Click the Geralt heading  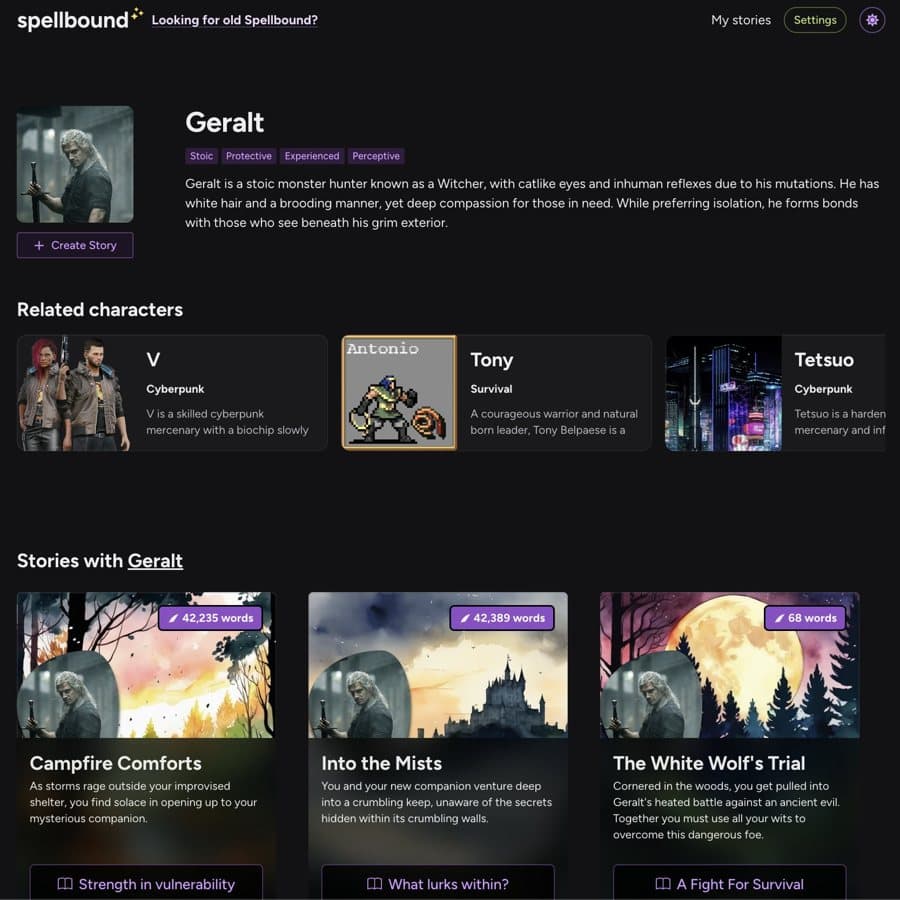(x=224, y=123)
